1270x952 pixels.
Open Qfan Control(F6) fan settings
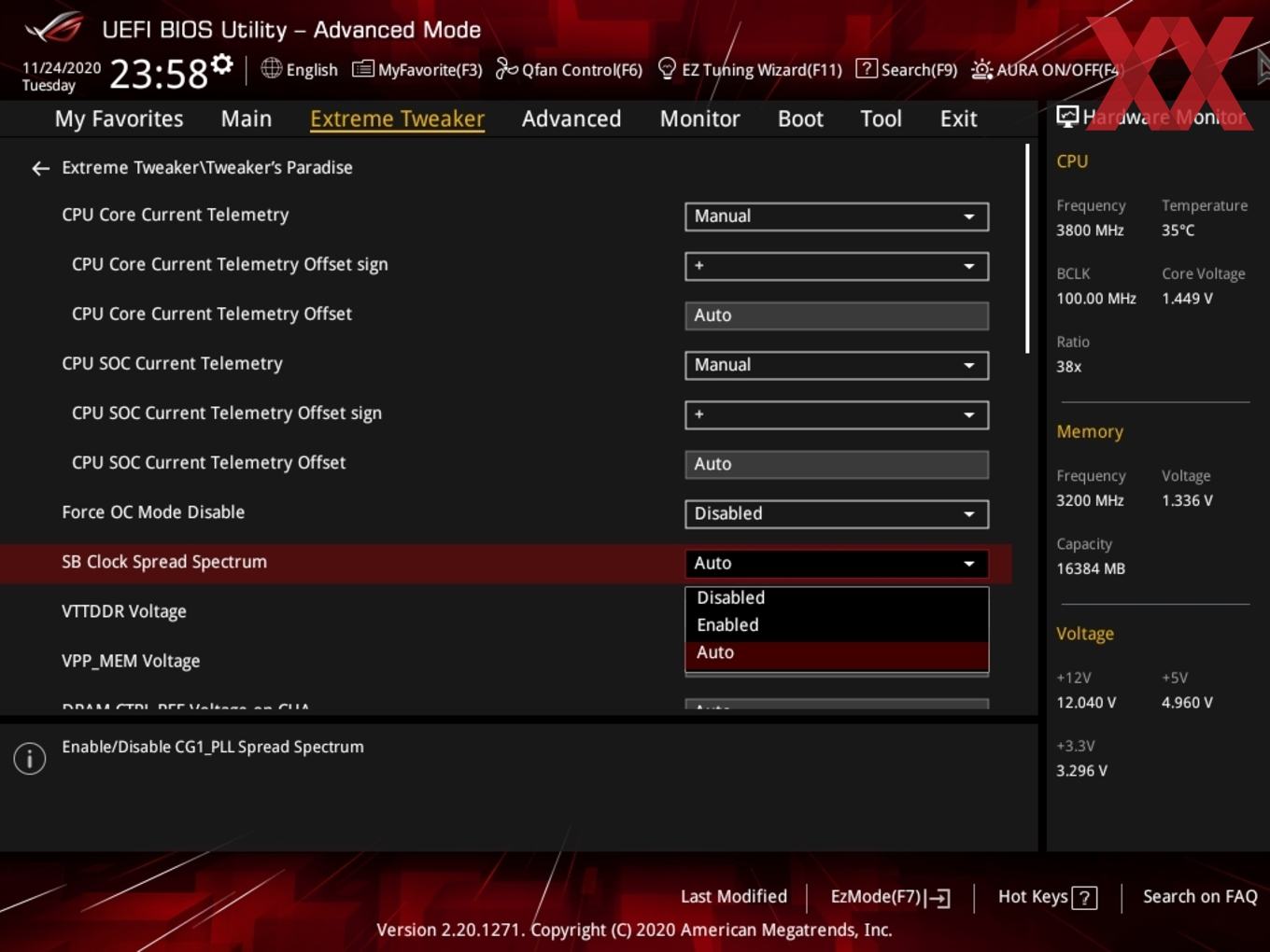coord(569,69)
